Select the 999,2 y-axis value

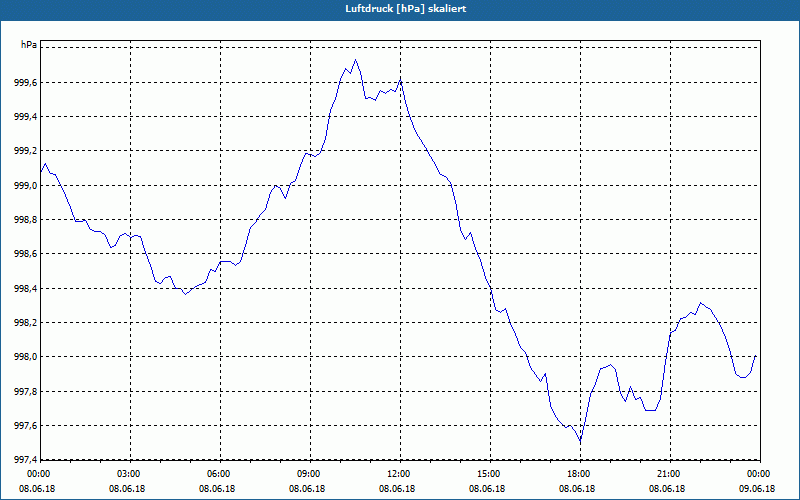pos(25,151)
